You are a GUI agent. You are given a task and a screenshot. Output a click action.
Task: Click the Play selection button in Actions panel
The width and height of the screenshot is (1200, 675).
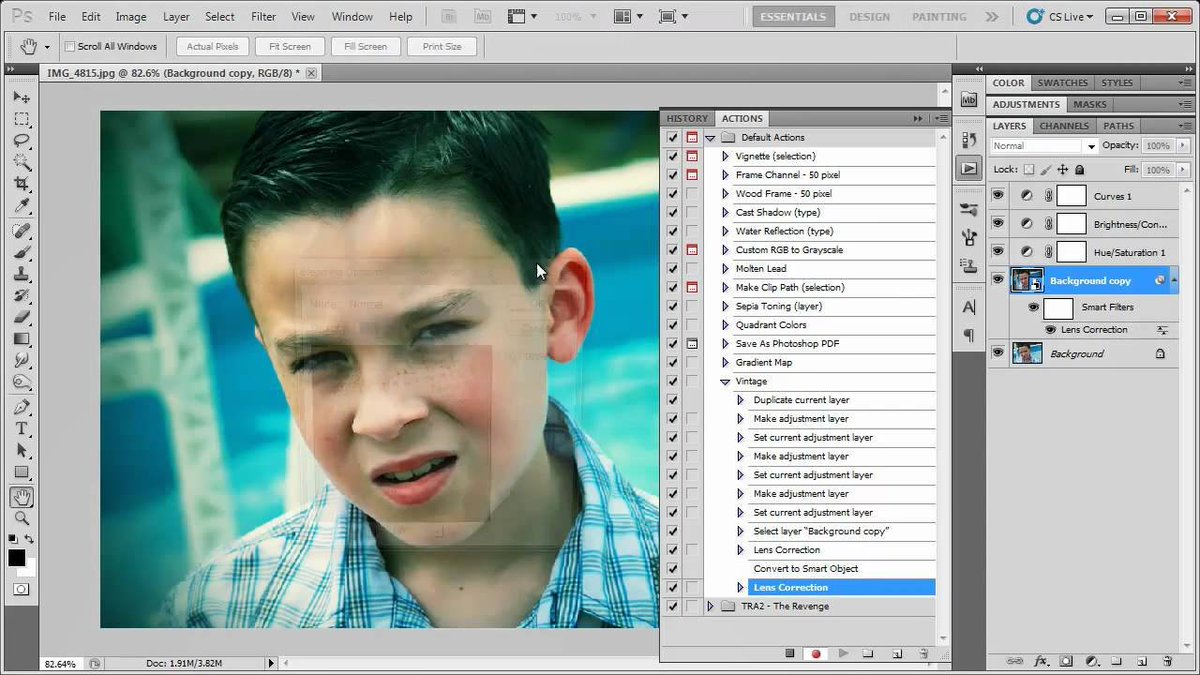843,653
